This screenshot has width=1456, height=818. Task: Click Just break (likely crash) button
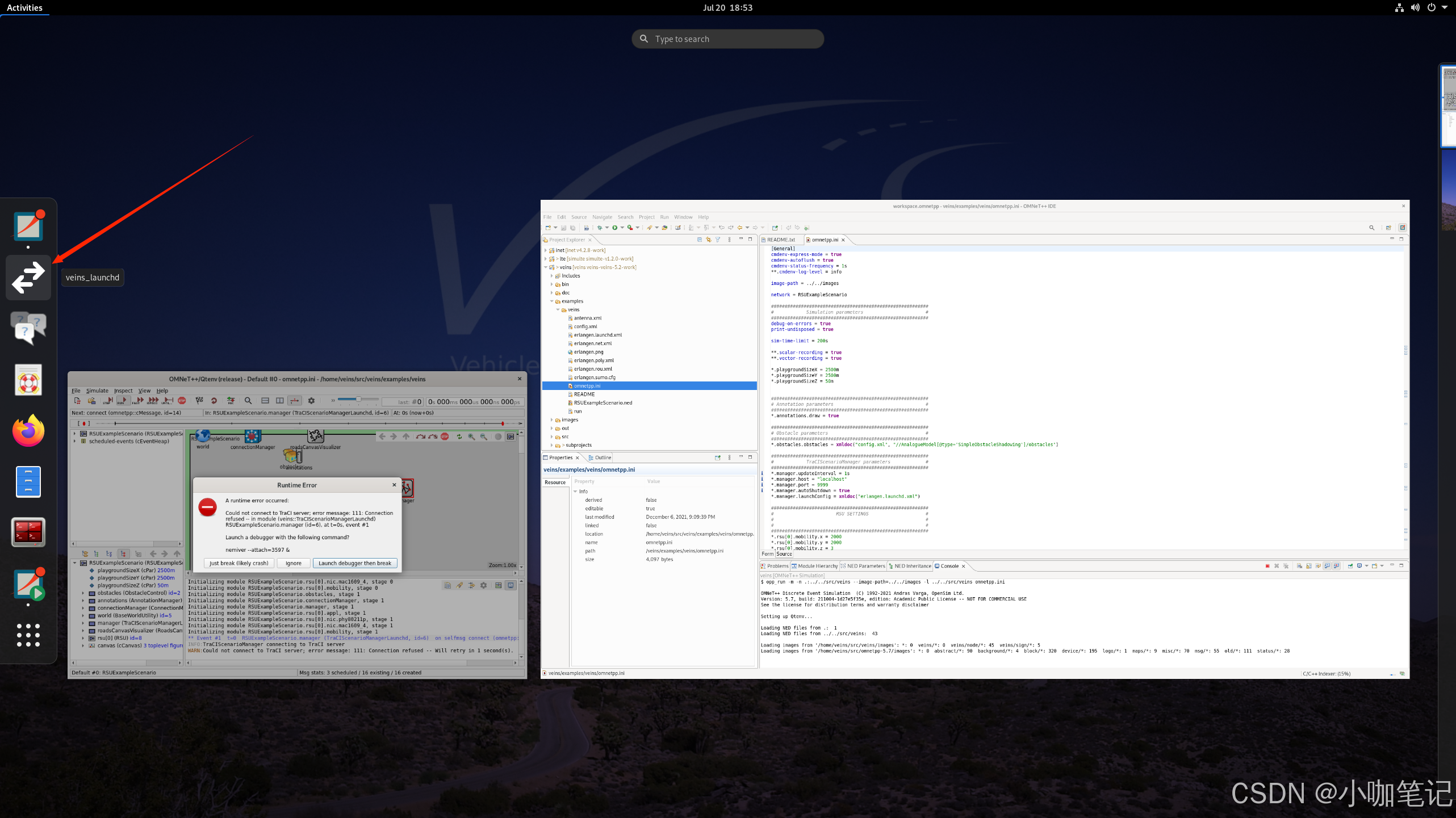[239, 563]
